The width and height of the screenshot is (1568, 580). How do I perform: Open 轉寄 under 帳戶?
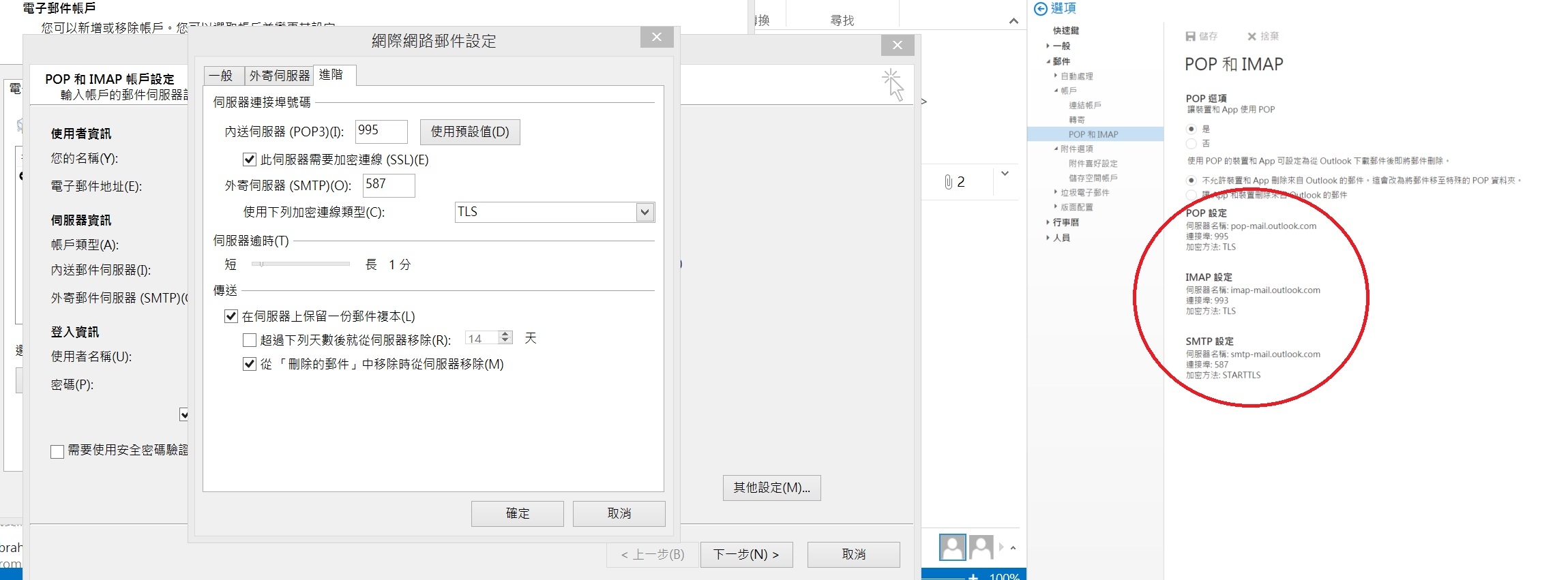click(1077, 120)
